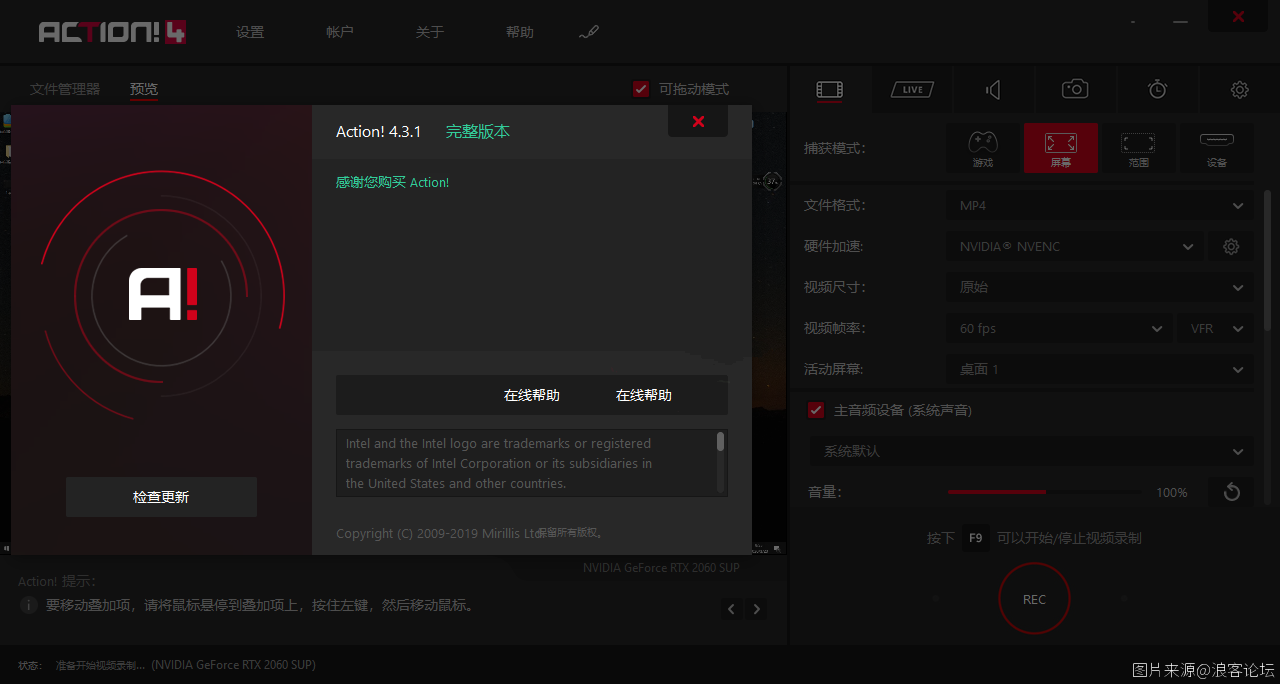Switch to the 预览 tab
The height and width of the screenshot is (684, 1280).
point(144,89)
